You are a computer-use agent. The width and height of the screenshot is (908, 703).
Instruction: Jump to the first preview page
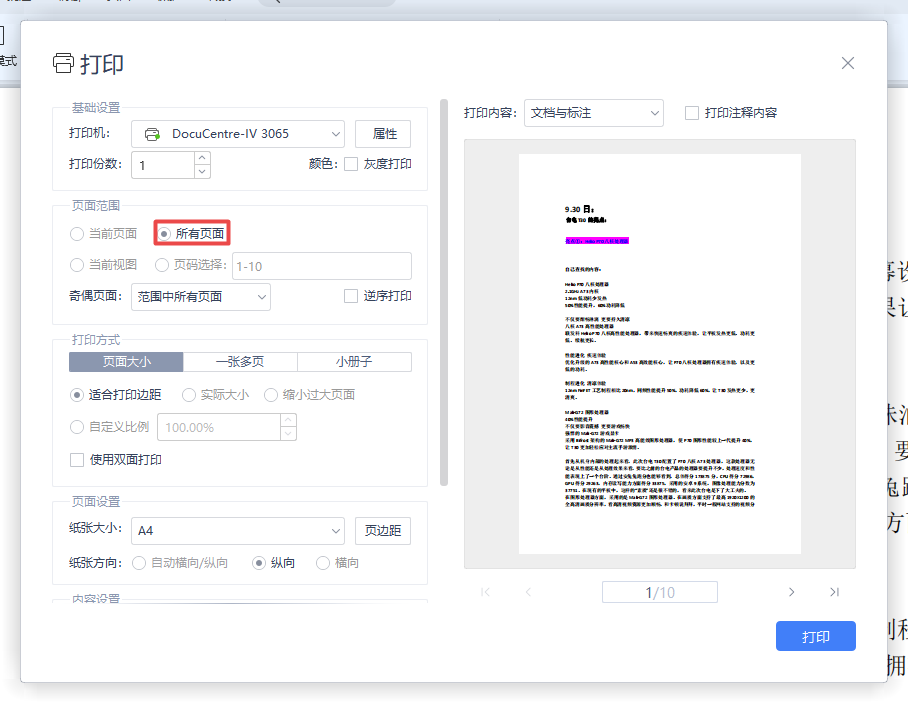point(486,592)
